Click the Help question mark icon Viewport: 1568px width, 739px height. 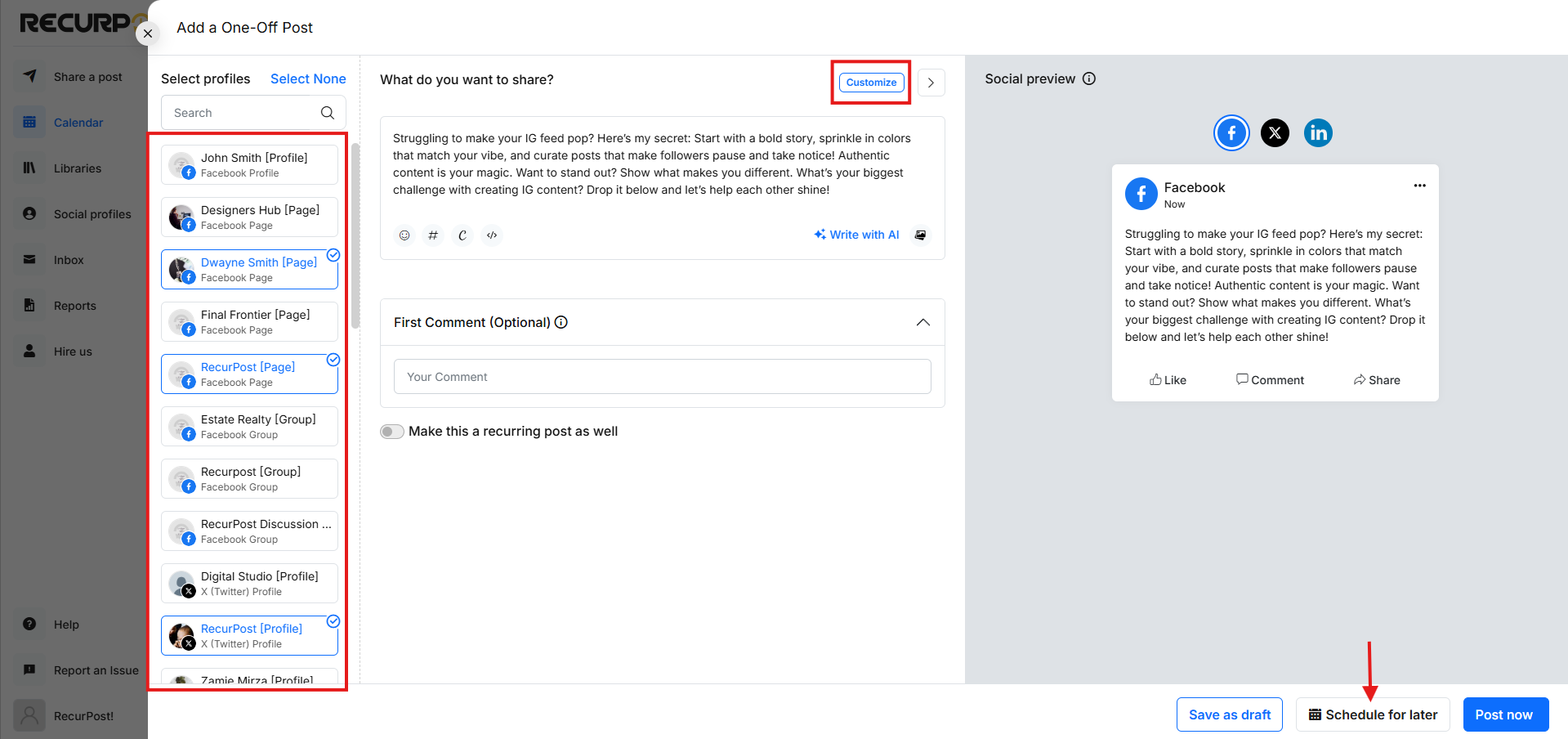[x=29, y=624]
